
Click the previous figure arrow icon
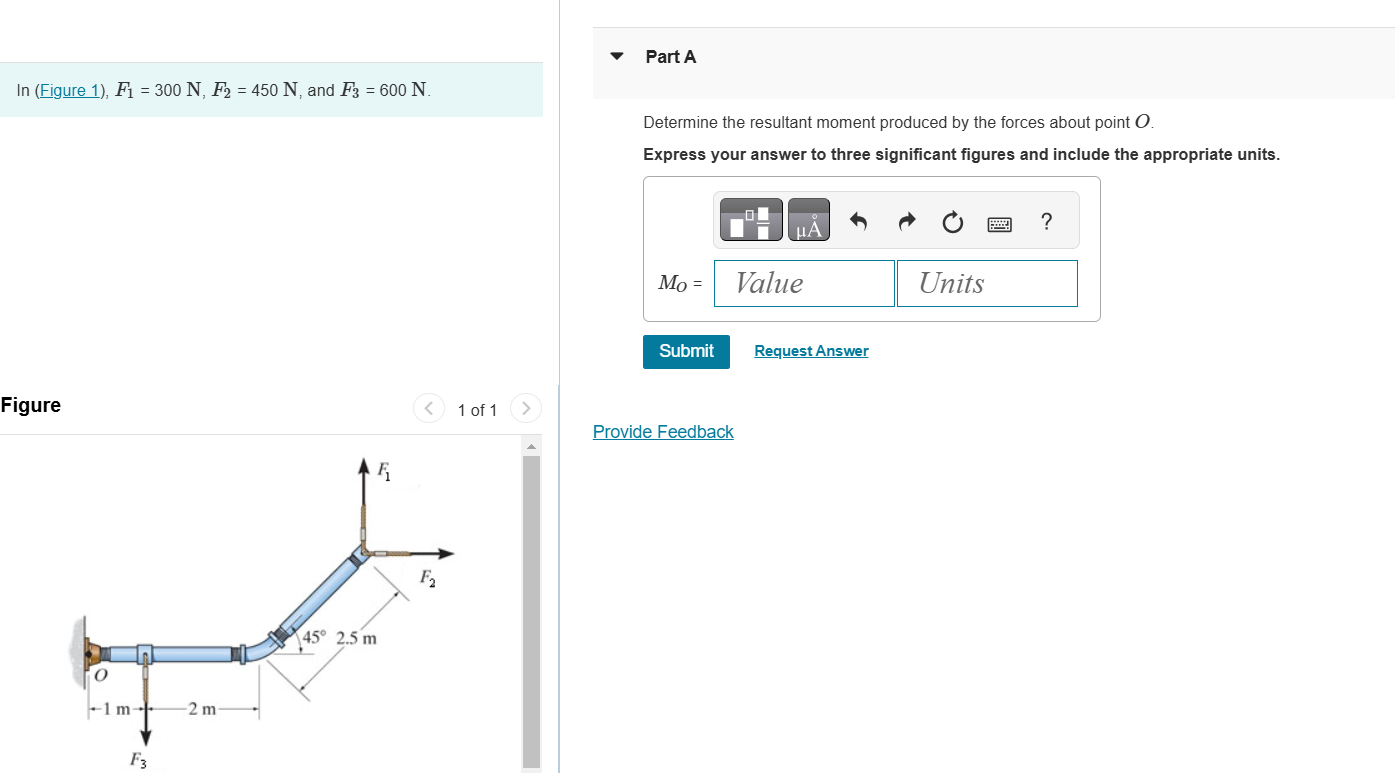428,408
